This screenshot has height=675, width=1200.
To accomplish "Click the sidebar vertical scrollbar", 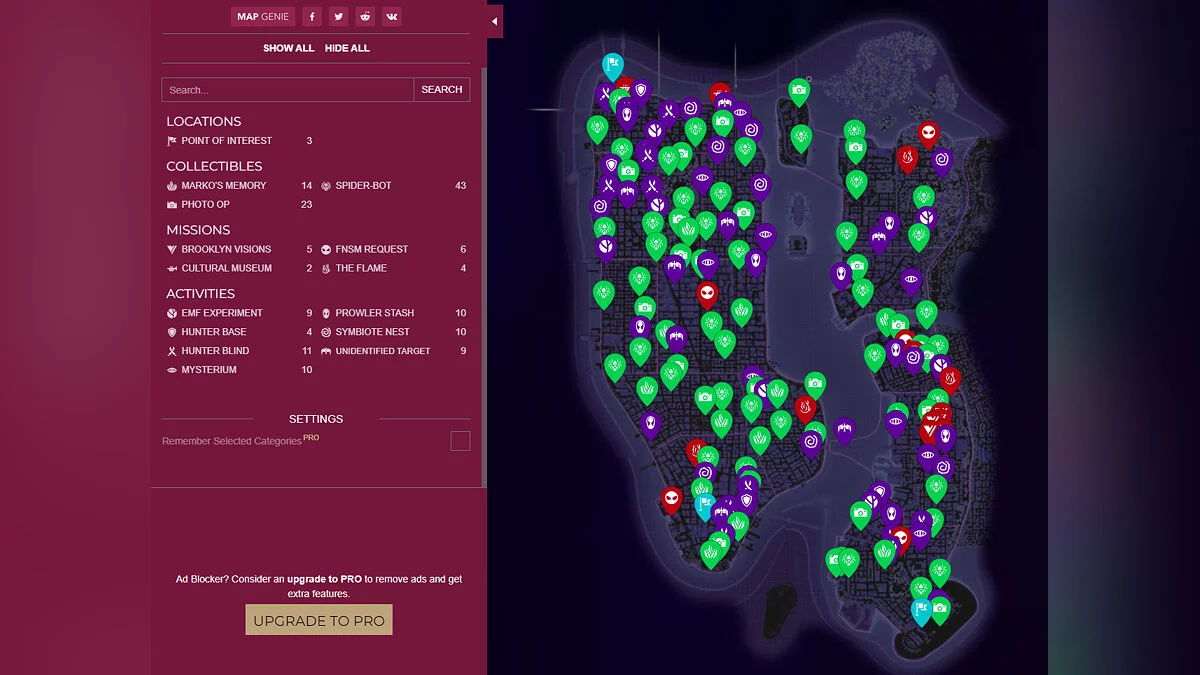I will coord(485,278).
